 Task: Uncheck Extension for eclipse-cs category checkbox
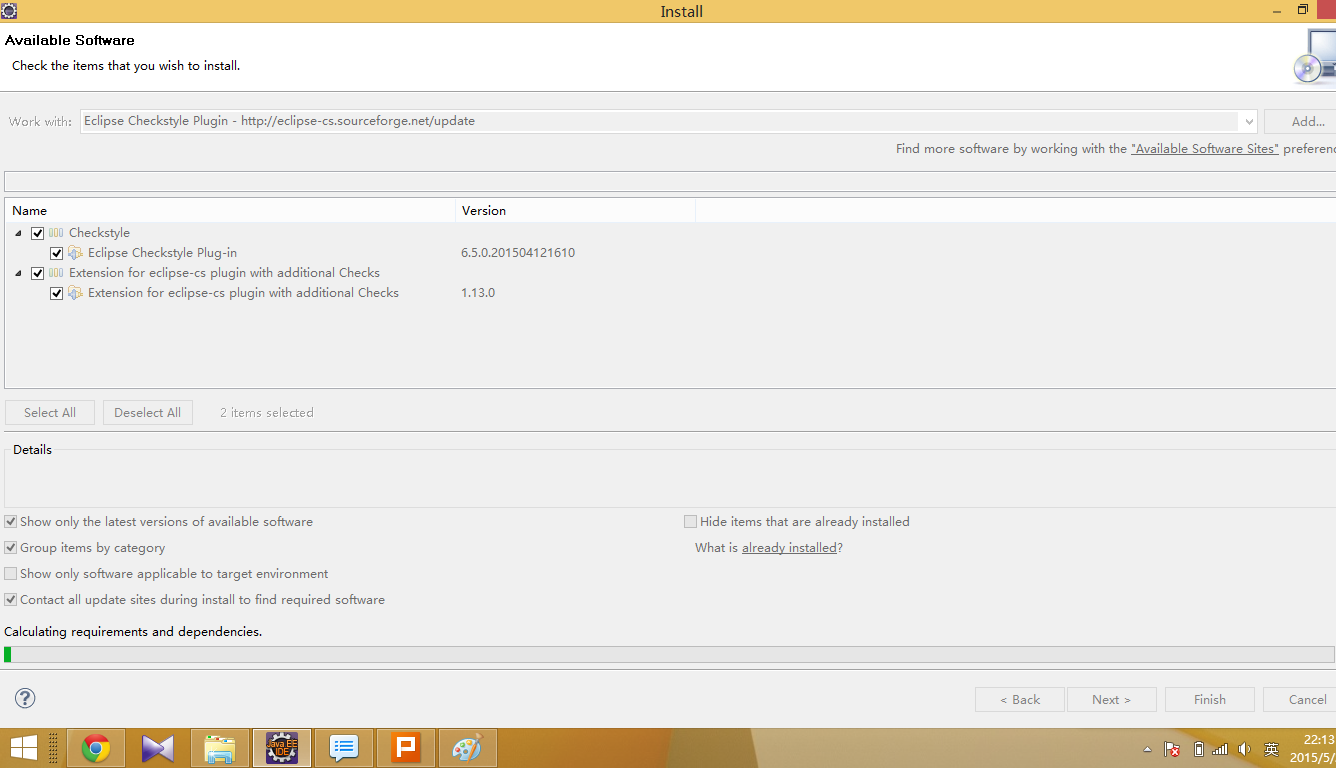coord(38,273)
